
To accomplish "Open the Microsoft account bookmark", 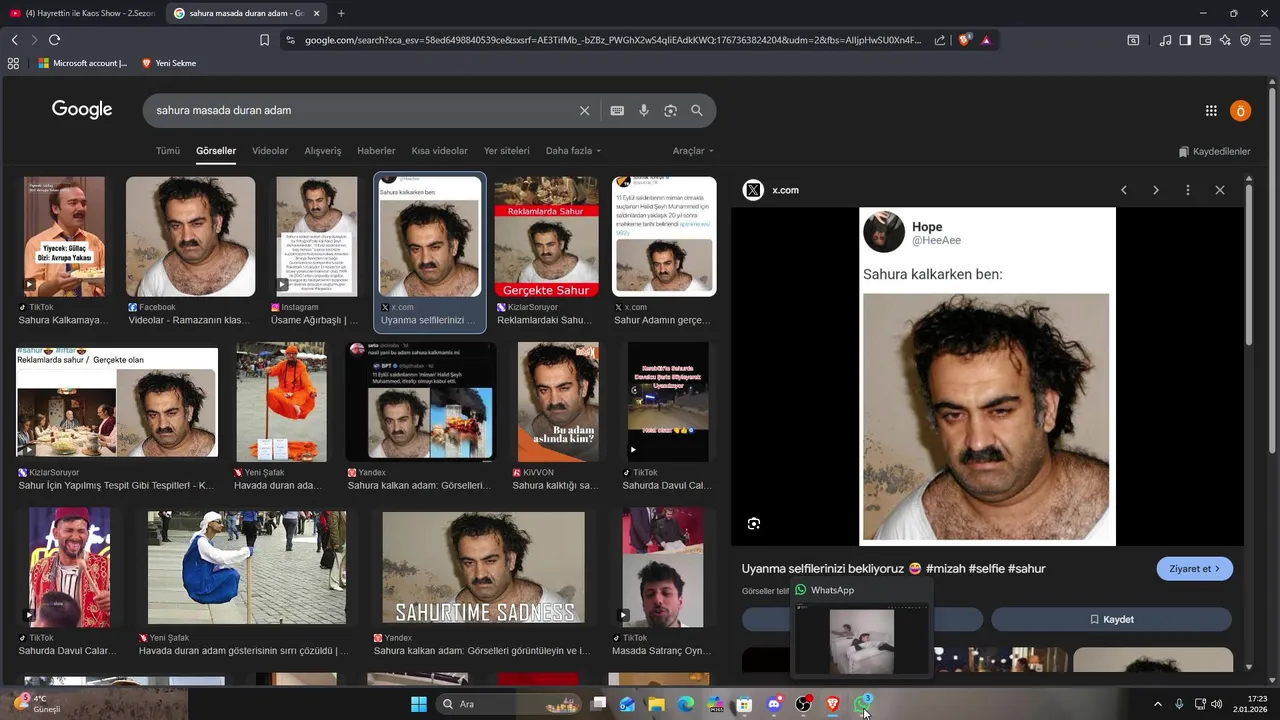I will (83, 63).
